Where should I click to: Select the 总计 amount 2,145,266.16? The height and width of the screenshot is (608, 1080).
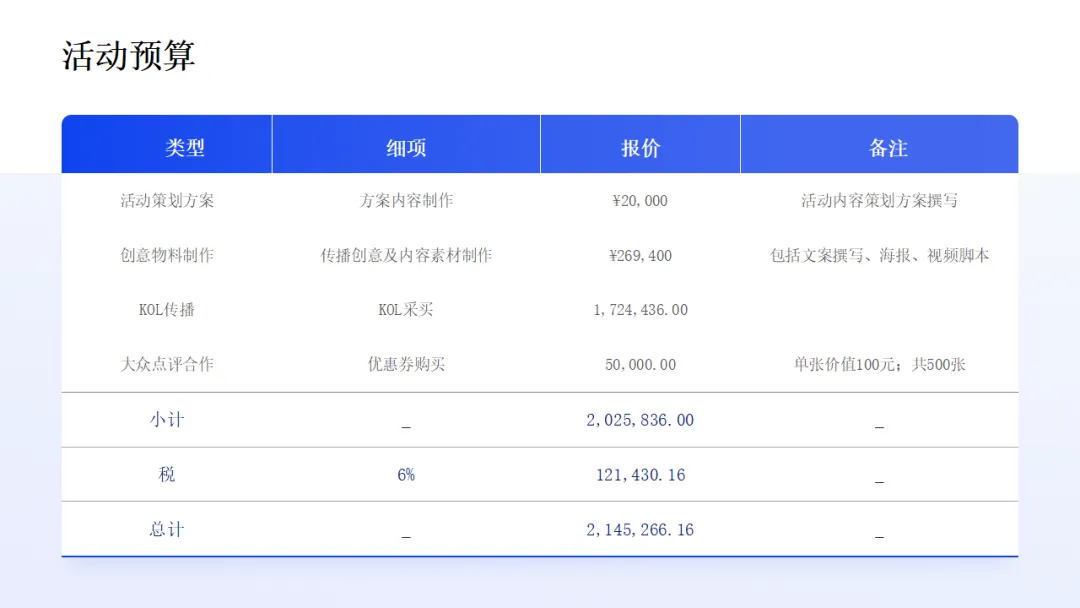[x=640, y=530]
